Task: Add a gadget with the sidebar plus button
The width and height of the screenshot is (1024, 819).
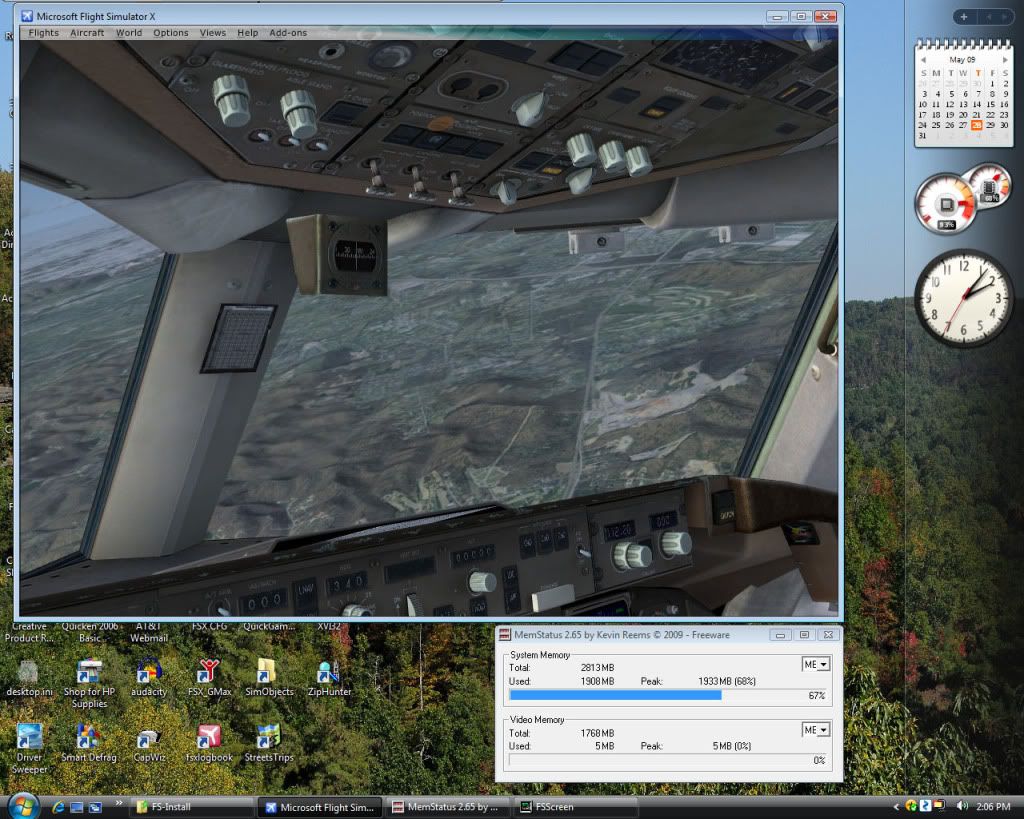Action: [x=963, y=17]
